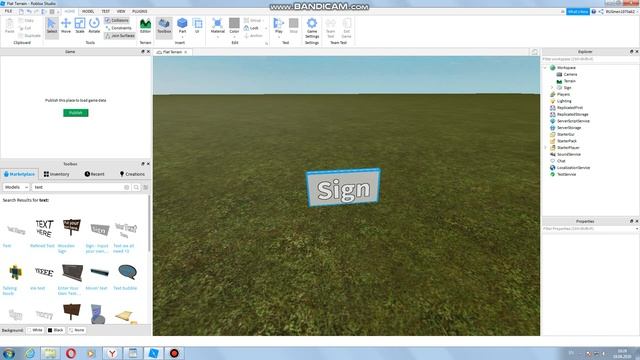
Task: Expand the Sign node in Explorer
Action: tap(552, 88)
